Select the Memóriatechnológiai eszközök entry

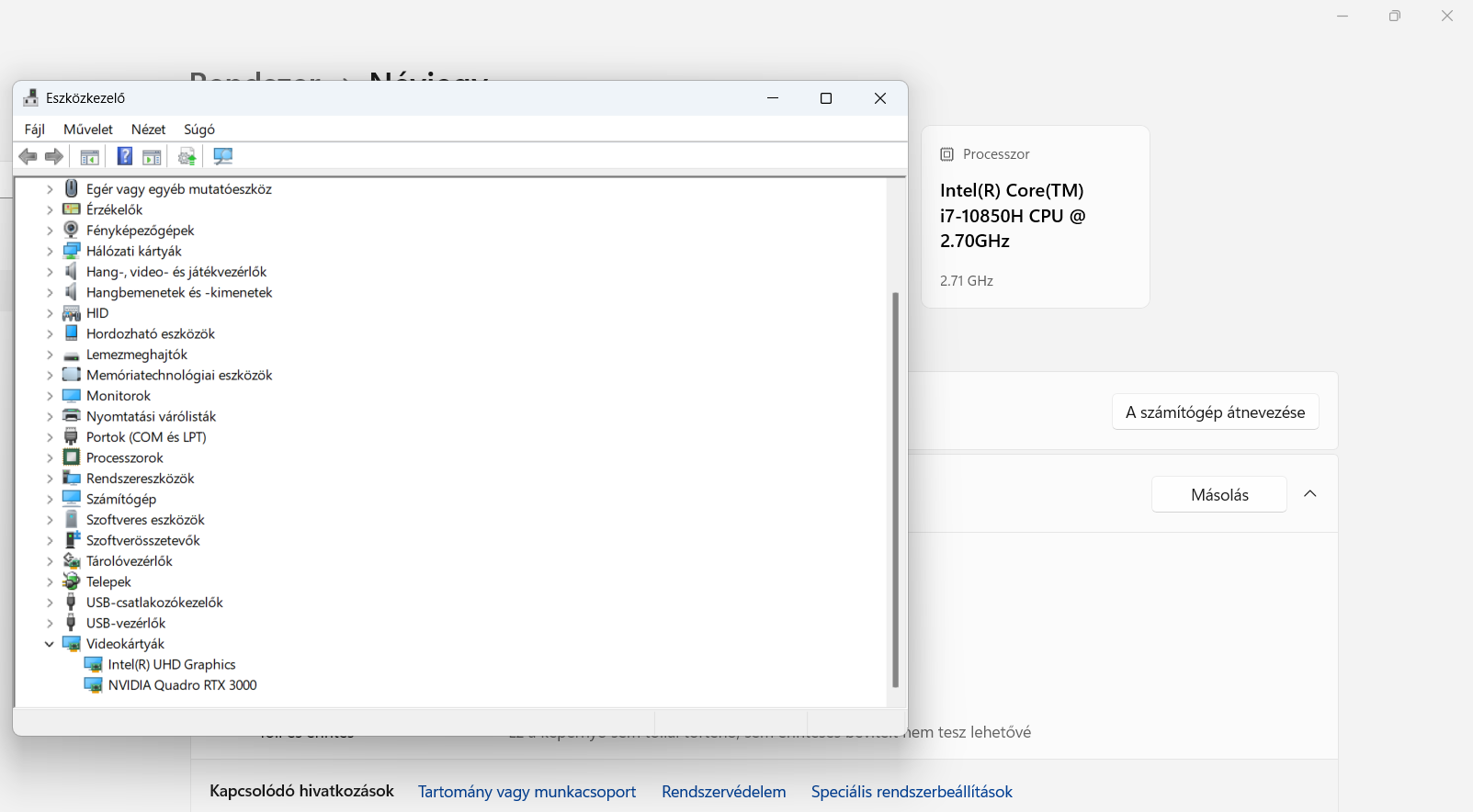tap(179, 375)
